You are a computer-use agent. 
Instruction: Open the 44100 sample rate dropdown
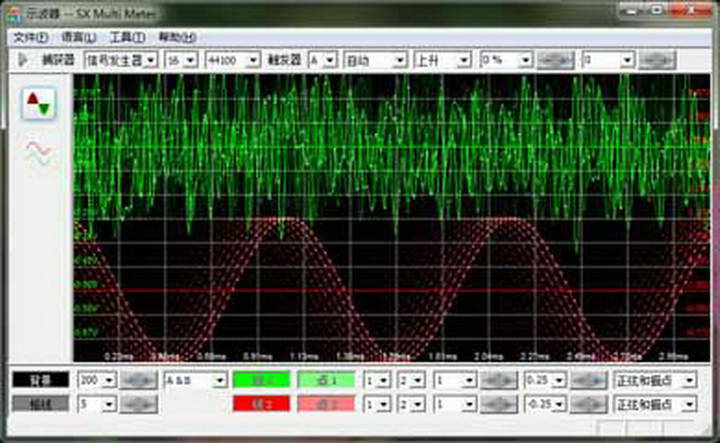point(232,60)
